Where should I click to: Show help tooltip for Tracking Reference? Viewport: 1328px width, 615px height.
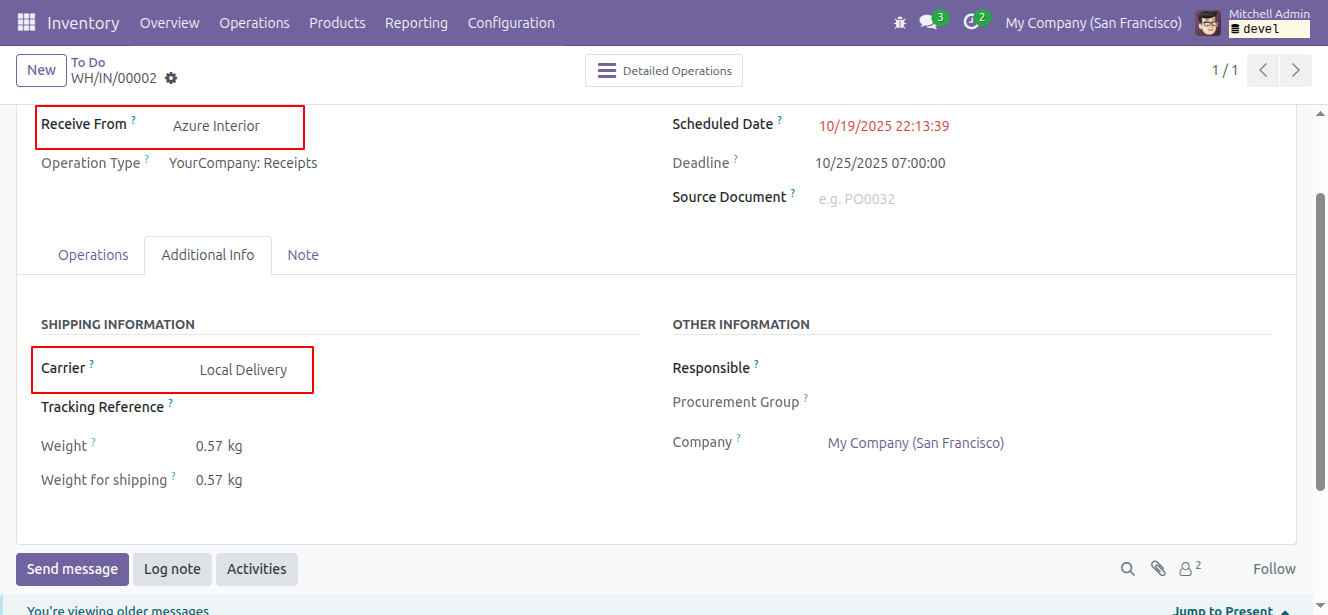[x=170, y=403]
